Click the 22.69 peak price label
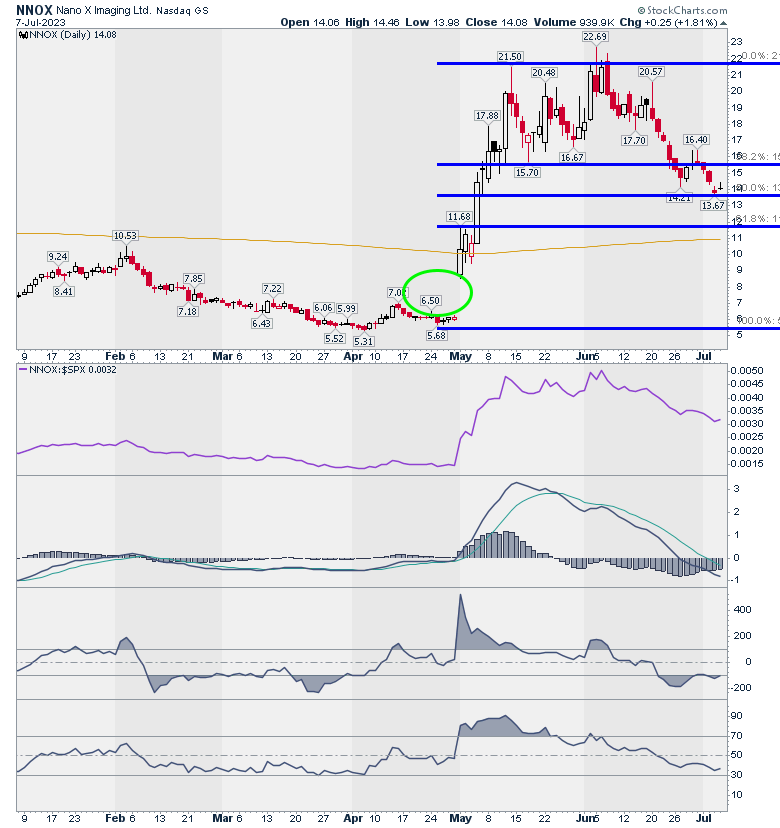 (595, 37)
